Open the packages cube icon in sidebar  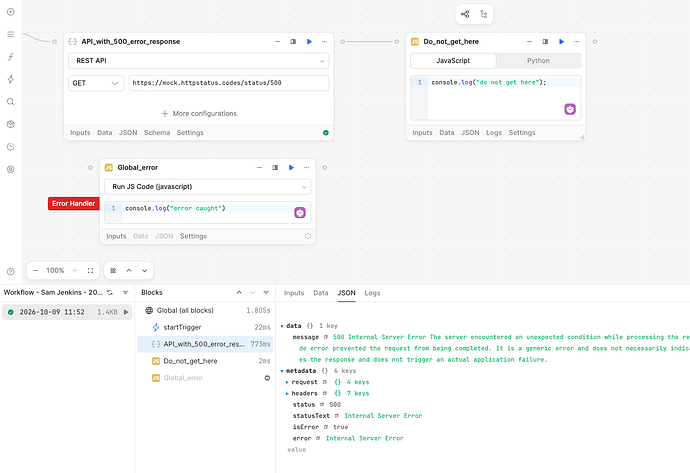[11, 124]
